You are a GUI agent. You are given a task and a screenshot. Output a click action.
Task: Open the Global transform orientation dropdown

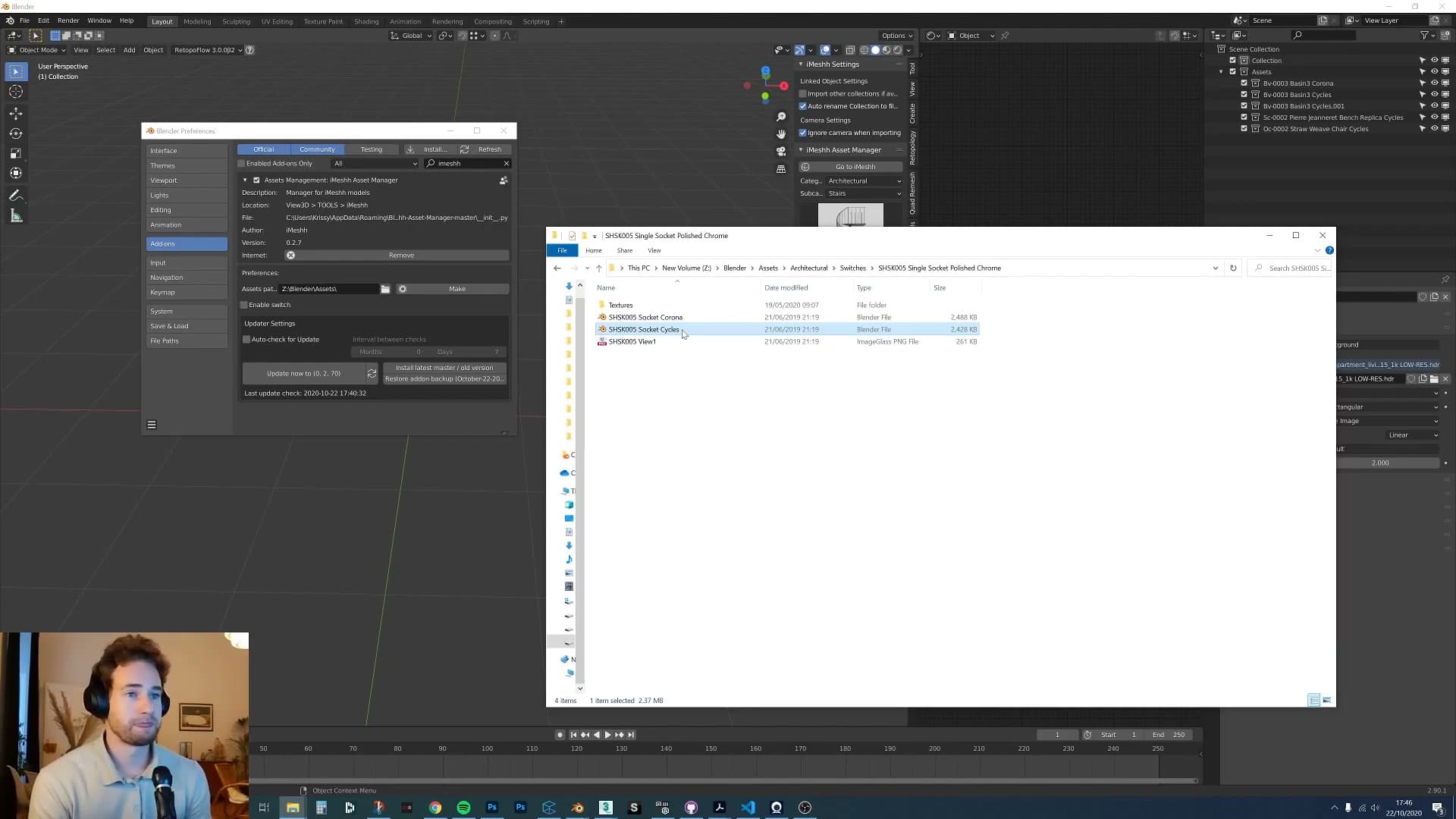tap(411, 36)
